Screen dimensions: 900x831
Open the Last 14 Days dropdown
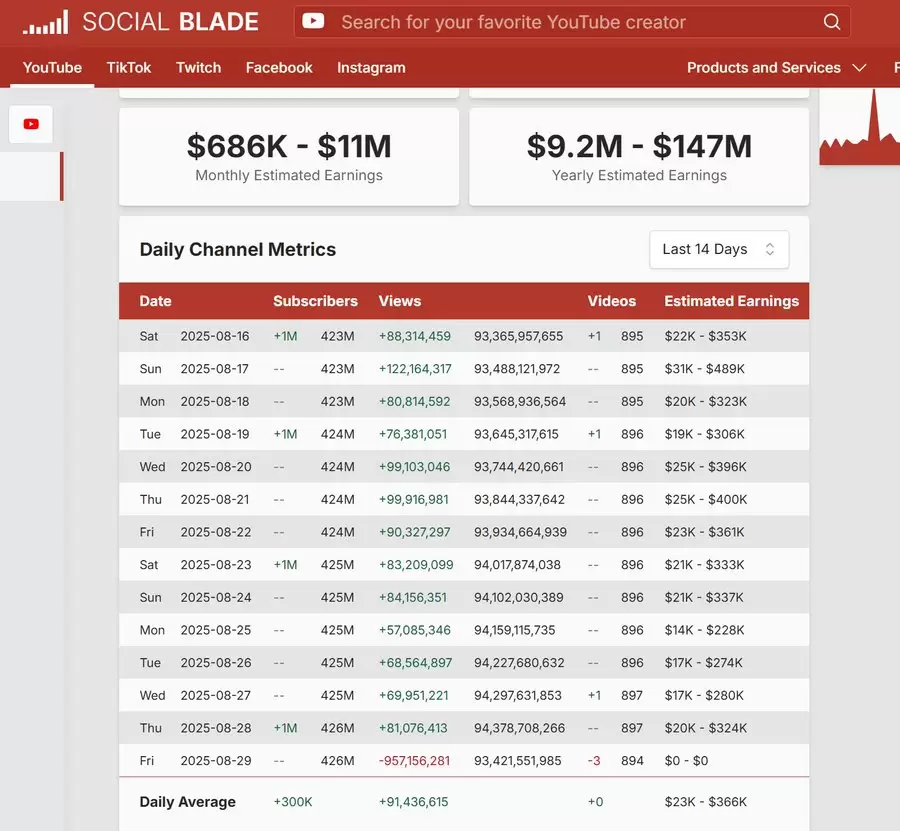pyautogui.click(x=719, y=249)
